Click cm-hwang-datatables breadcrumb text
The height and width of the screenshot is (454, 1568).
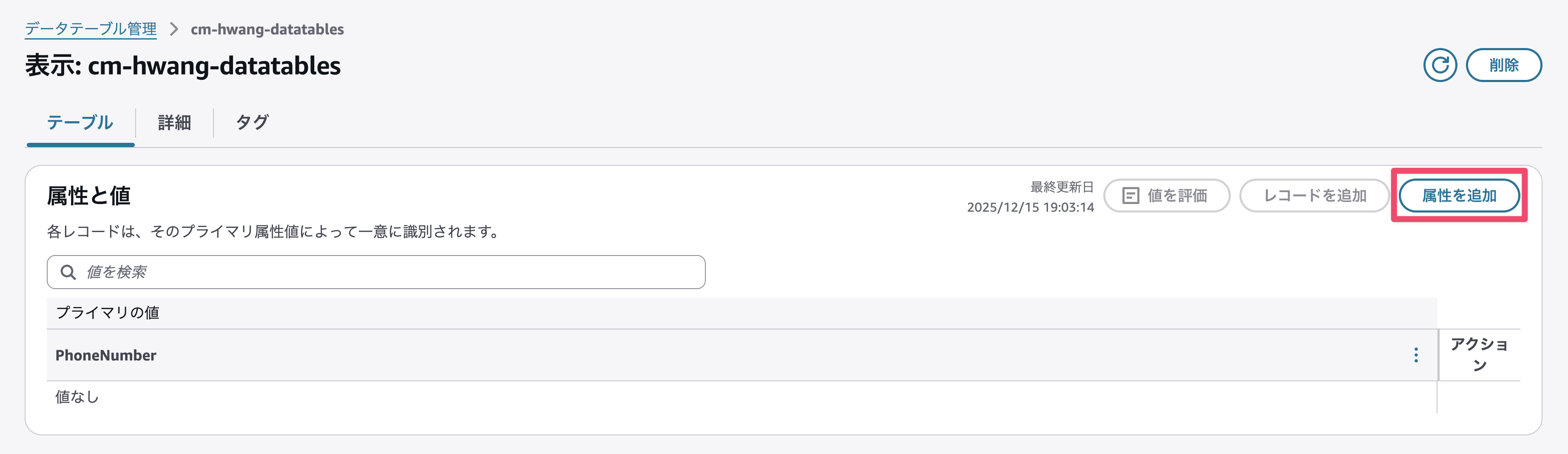click(x=267, y=29)
